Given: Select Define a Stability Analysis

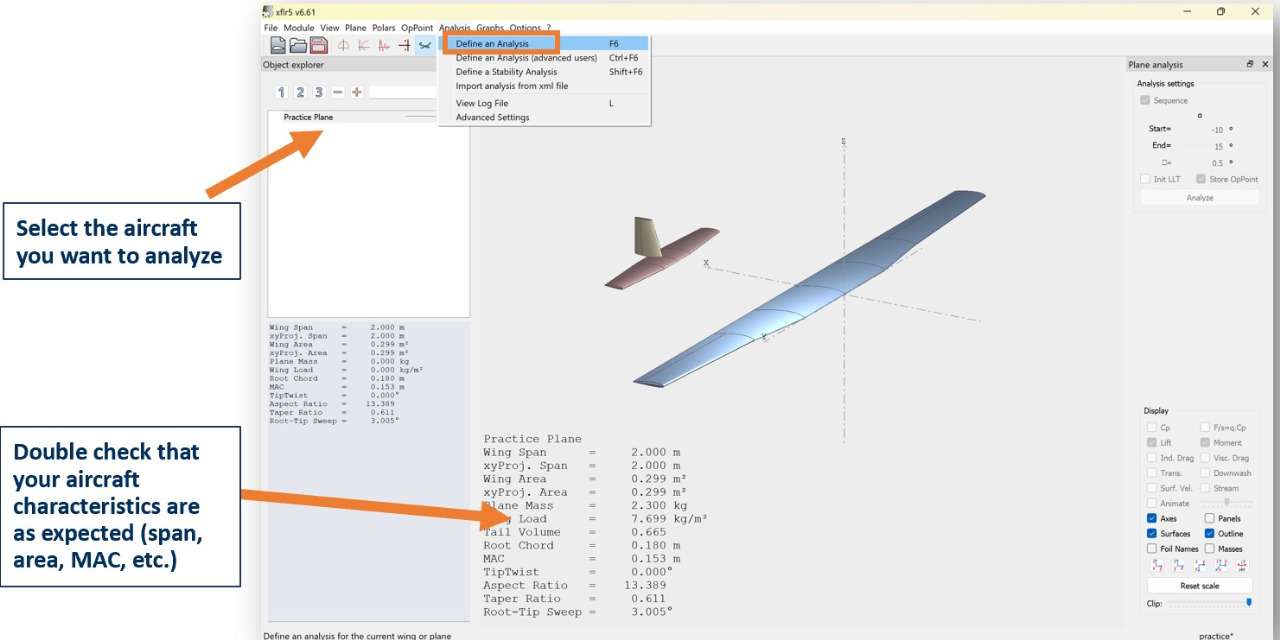Looking at the screenshot, I should [x=506, y=72].
